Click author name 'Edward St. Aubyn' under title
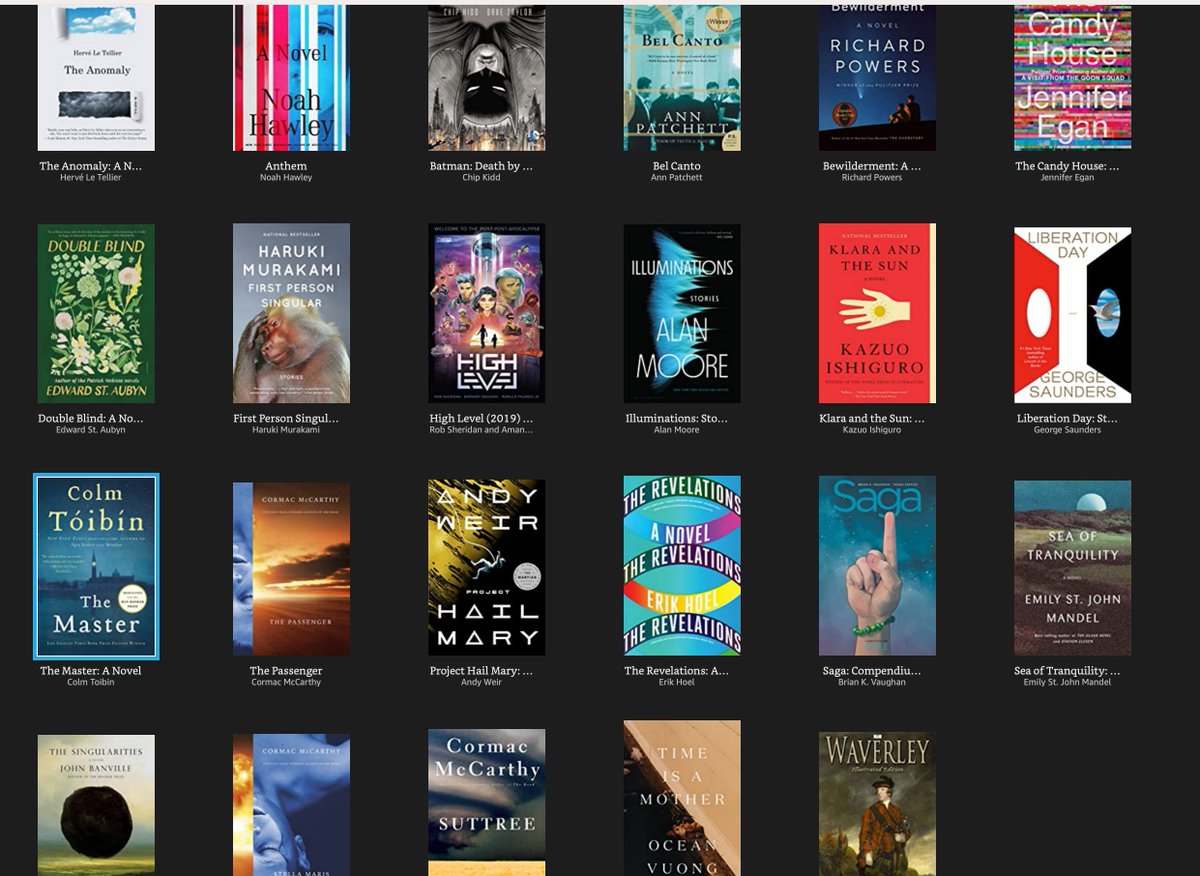The height and width of the screenshot is (876, 1200). (x=91, y=430)
